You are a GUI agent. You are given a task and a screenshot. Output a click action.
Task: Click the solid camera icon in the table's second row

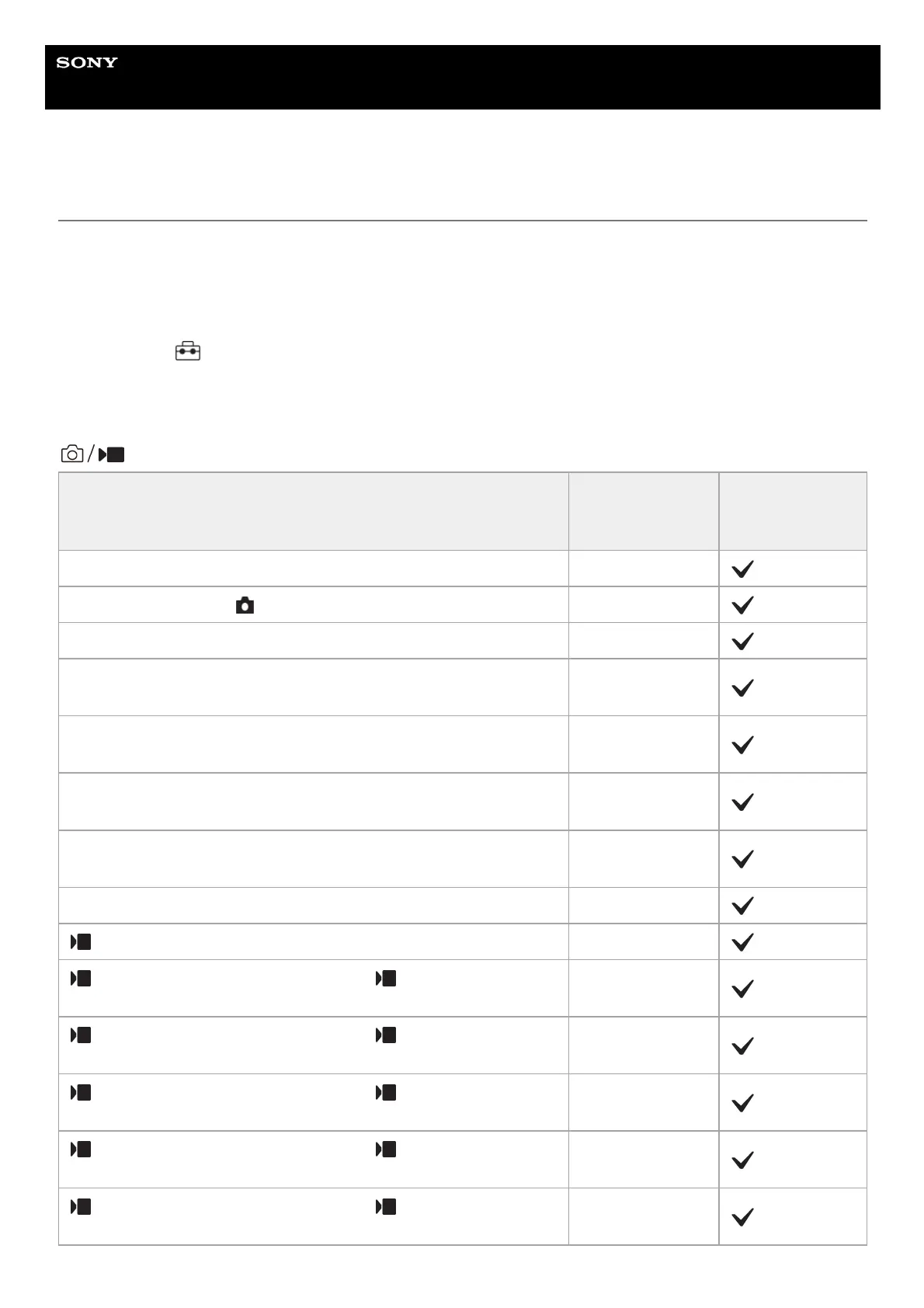(245, 605)
